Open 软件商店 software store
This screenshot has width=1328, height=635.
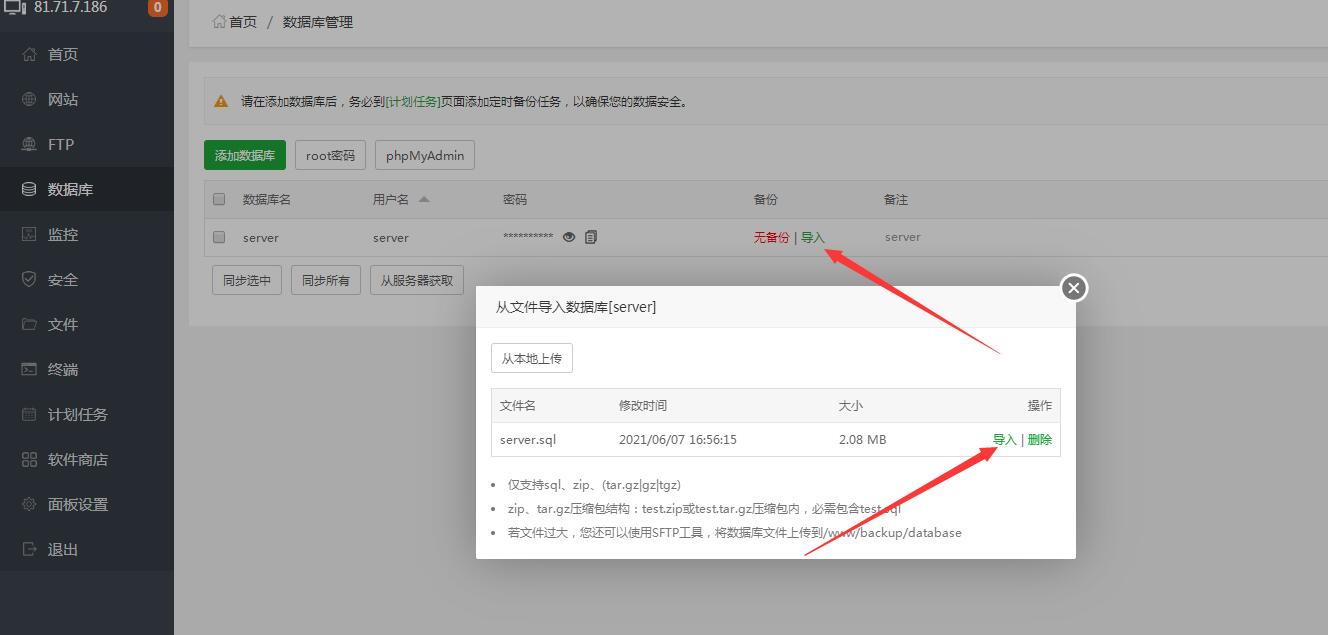(x=78, y=460)
